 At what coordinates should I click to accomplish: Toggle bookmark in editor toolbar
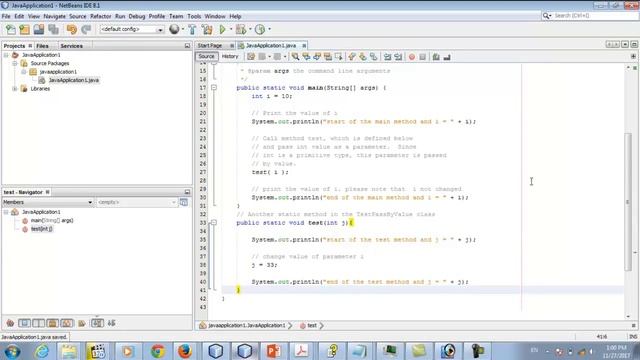373,57
